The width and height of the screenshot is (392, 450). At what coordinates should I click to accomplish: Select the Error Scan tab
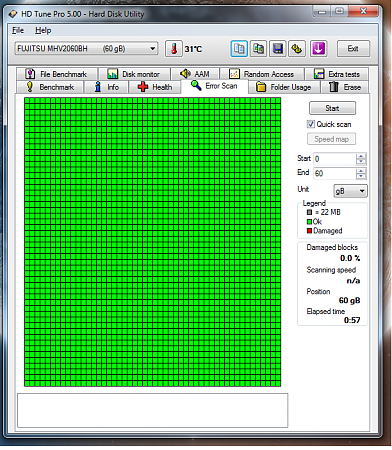214,86
